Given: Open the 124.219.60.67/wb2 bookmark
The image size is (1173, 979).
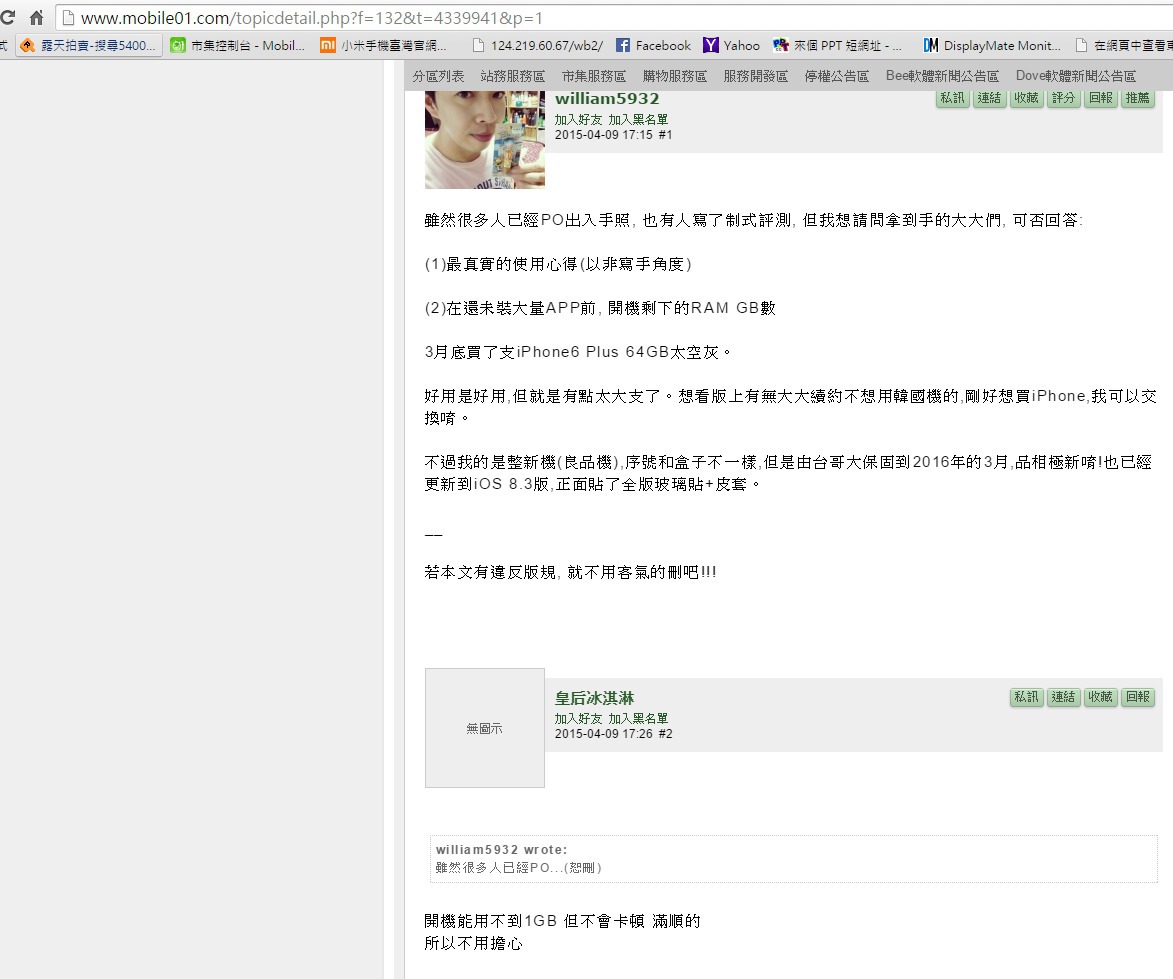Looking at the screenshot, I should click(x=538, y=46).
